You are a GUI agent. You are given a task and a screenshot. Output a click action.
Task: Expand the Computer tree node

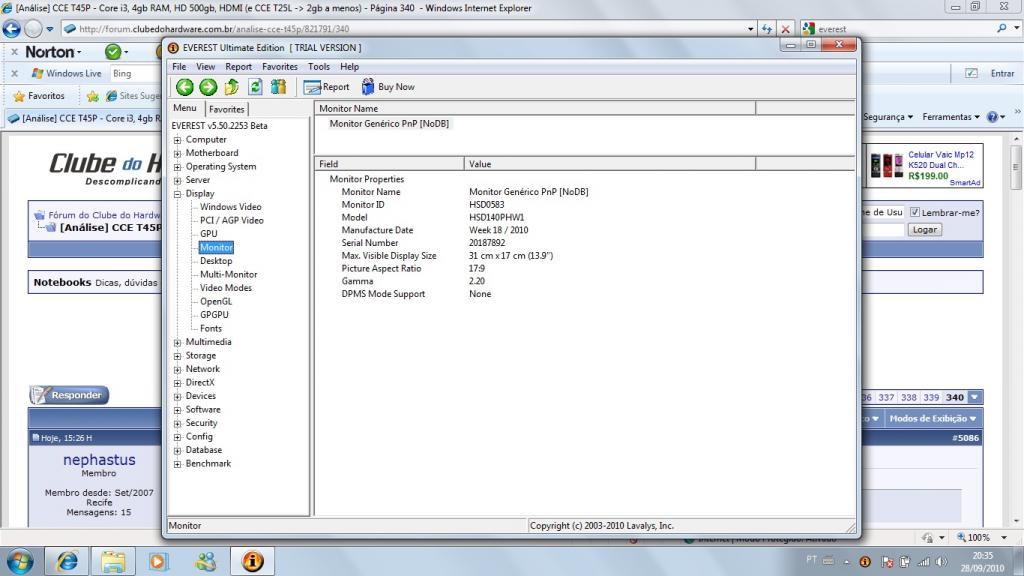(178, 140)
